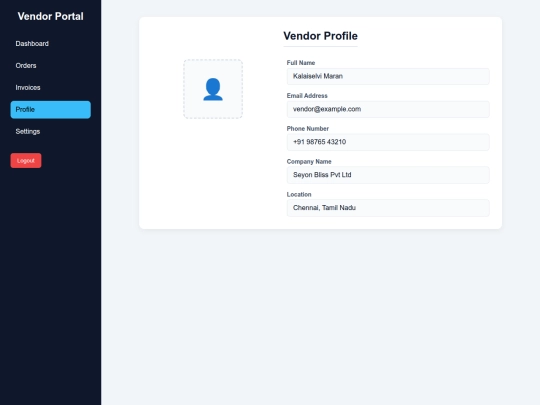Image resolution: width=540 pixels, height=405 pixels.
Task: Click the red Logout button
Action: pos(26,161)
